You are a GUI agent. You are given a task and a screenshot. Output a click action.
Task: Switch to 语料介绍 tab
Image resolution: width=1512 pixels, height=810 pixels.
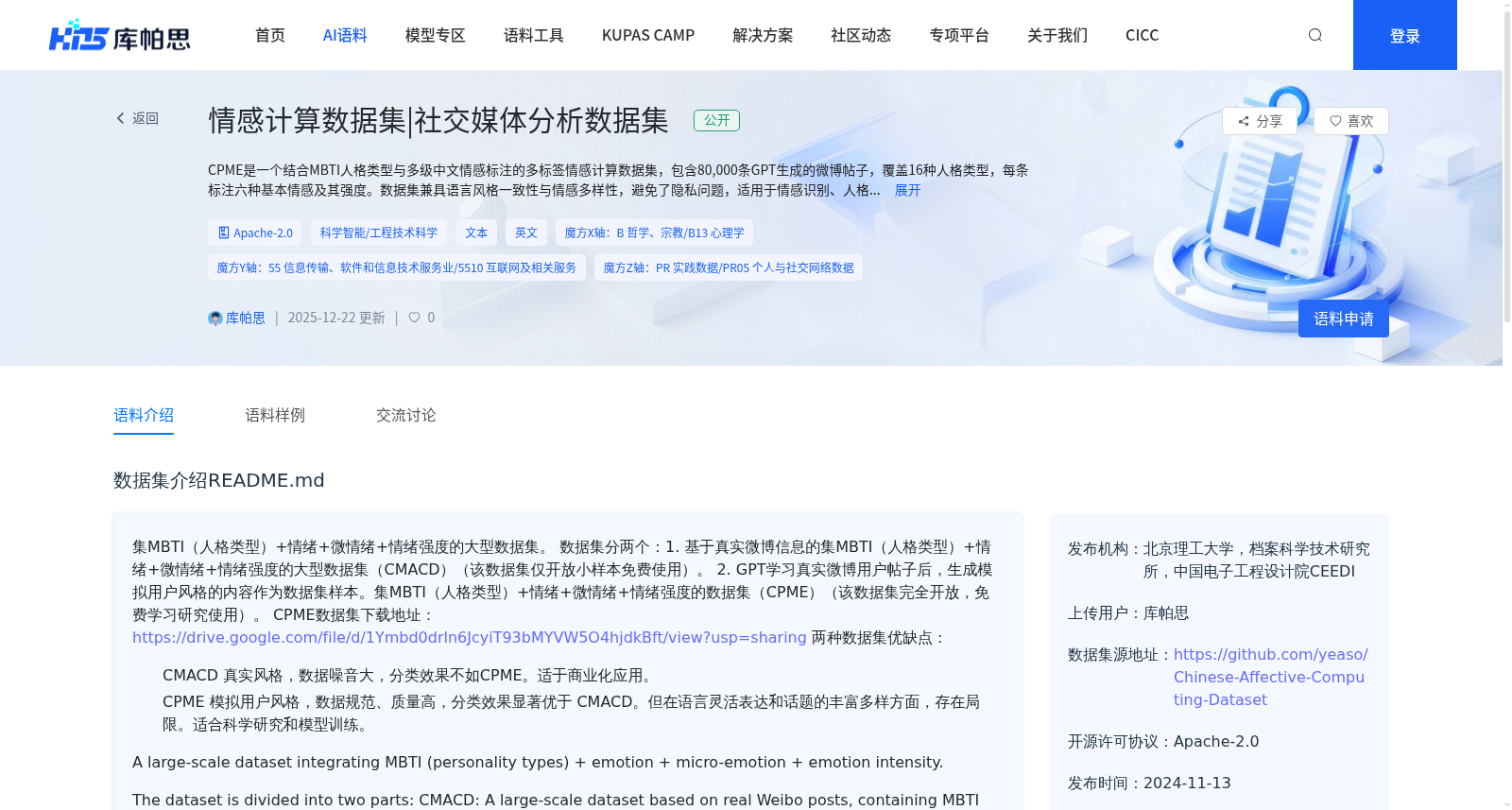(144, 415)
